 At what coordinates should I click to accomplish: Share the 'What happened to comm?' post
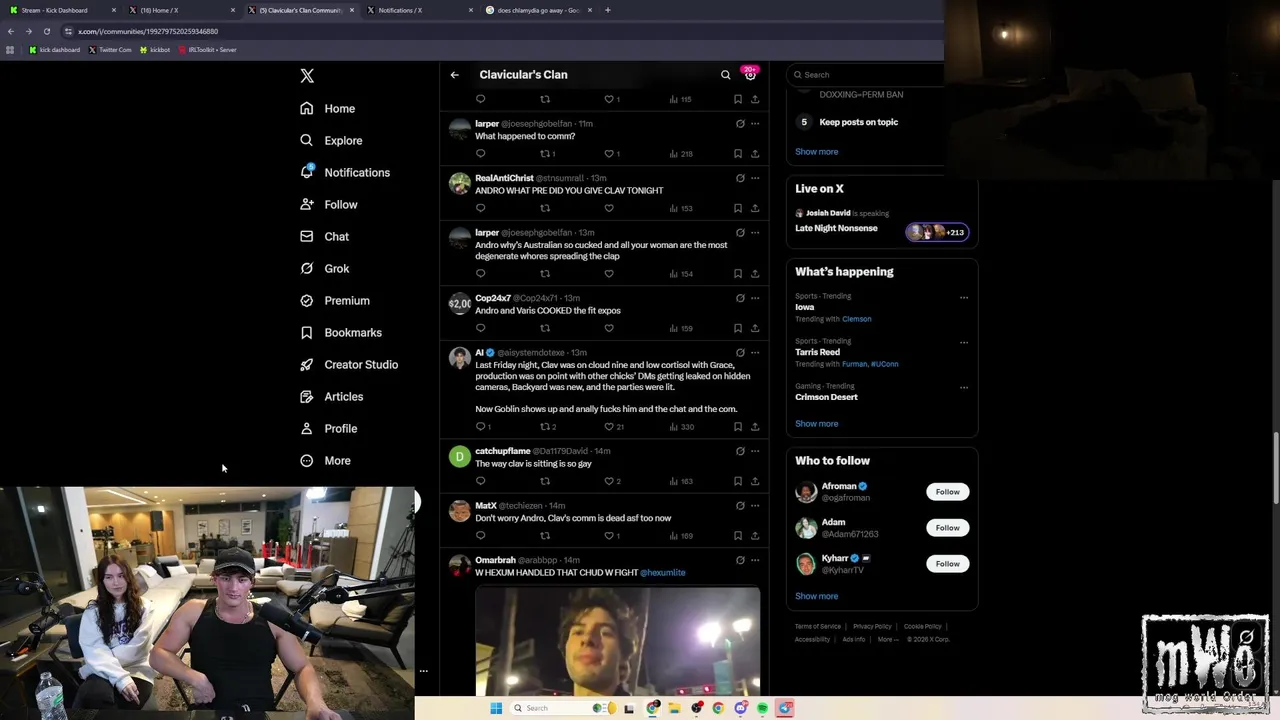pos(755,154)
